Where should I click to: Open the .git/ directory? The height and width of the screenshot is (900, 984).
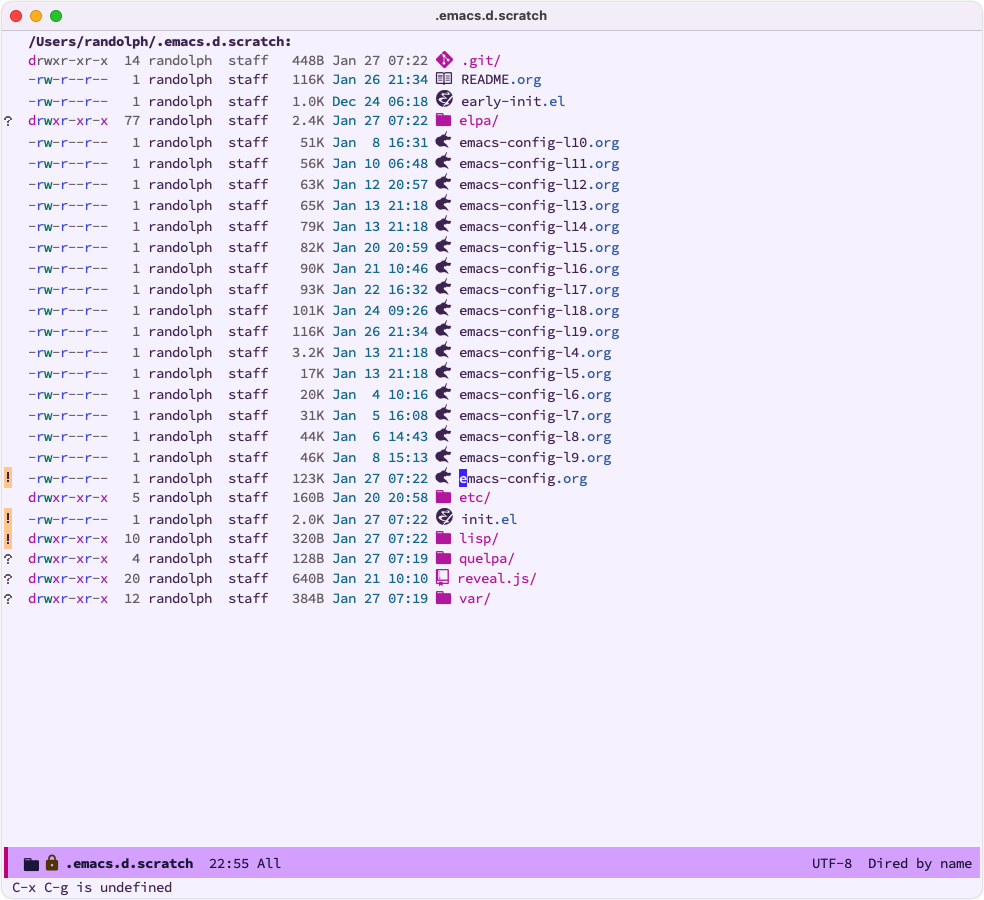481,61
